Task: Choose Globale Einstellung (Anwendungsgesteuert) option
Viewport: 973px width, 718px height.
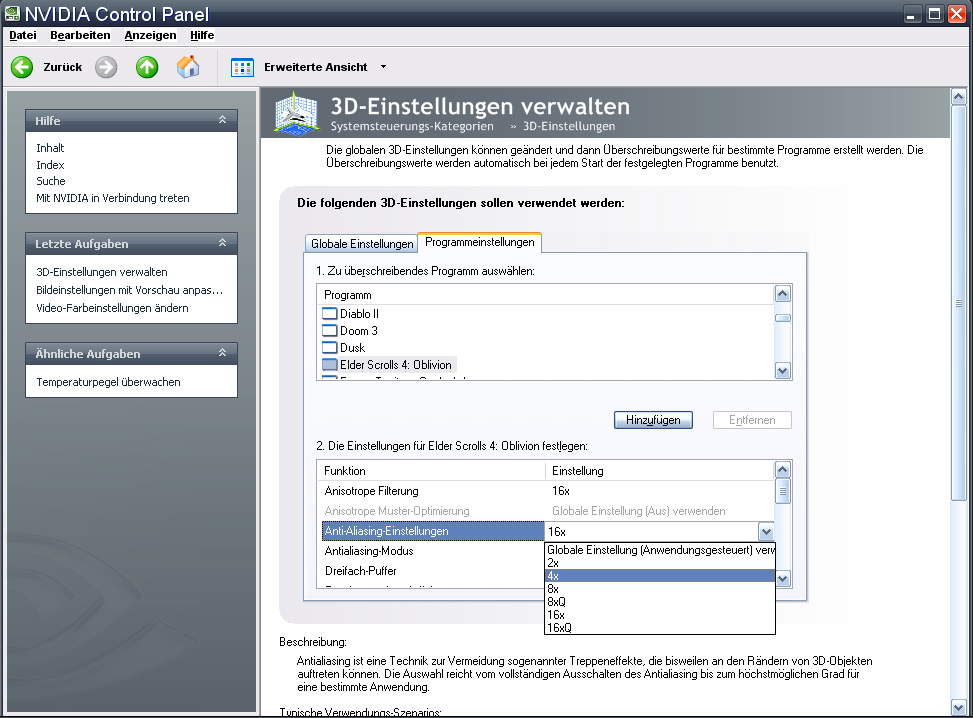Action: pyautogui.click(x=660, y=550)
